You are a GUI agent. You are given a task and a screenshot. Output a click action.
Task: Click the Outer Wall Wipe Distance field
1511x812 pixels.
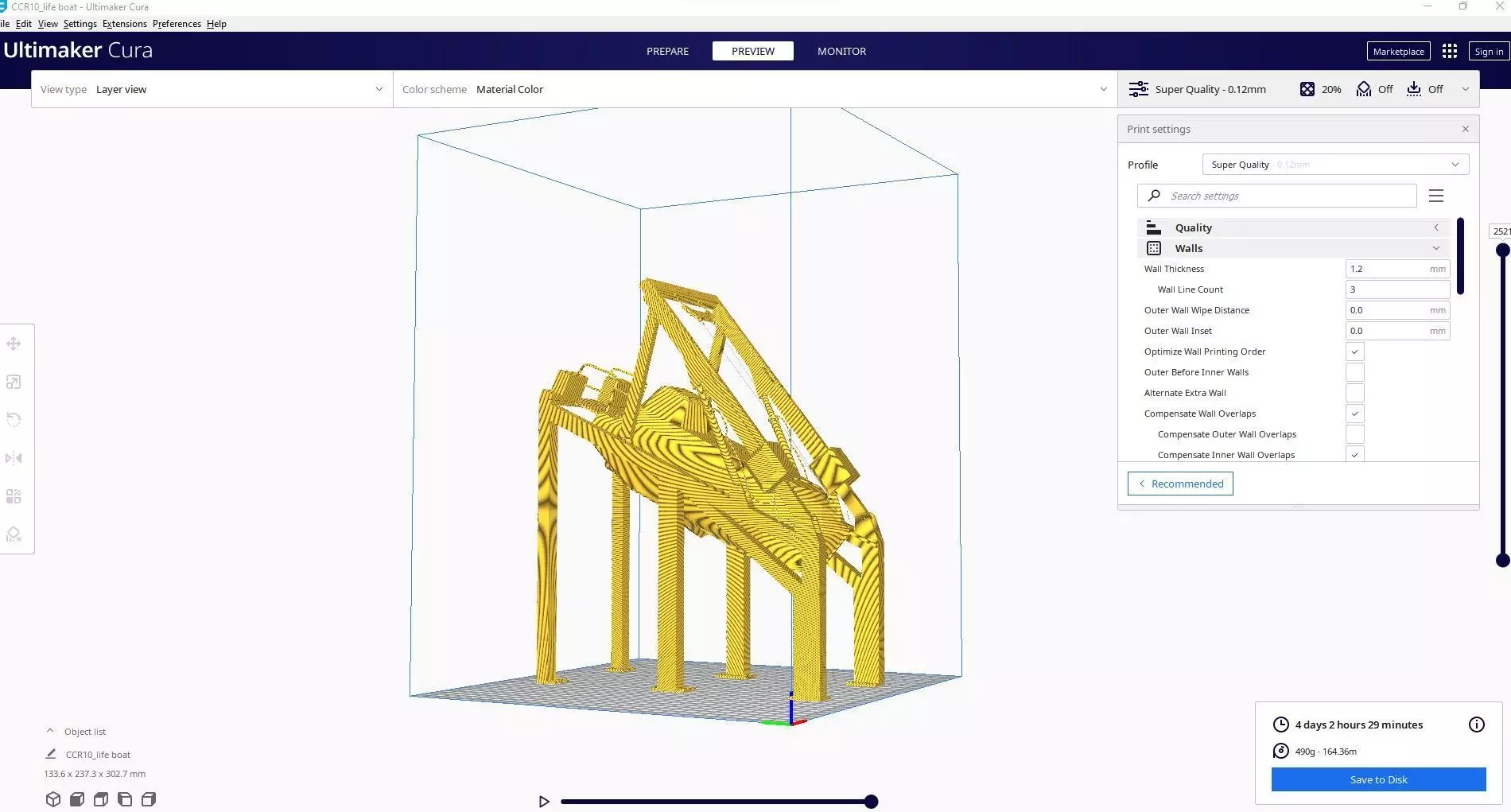(1397, 310)
